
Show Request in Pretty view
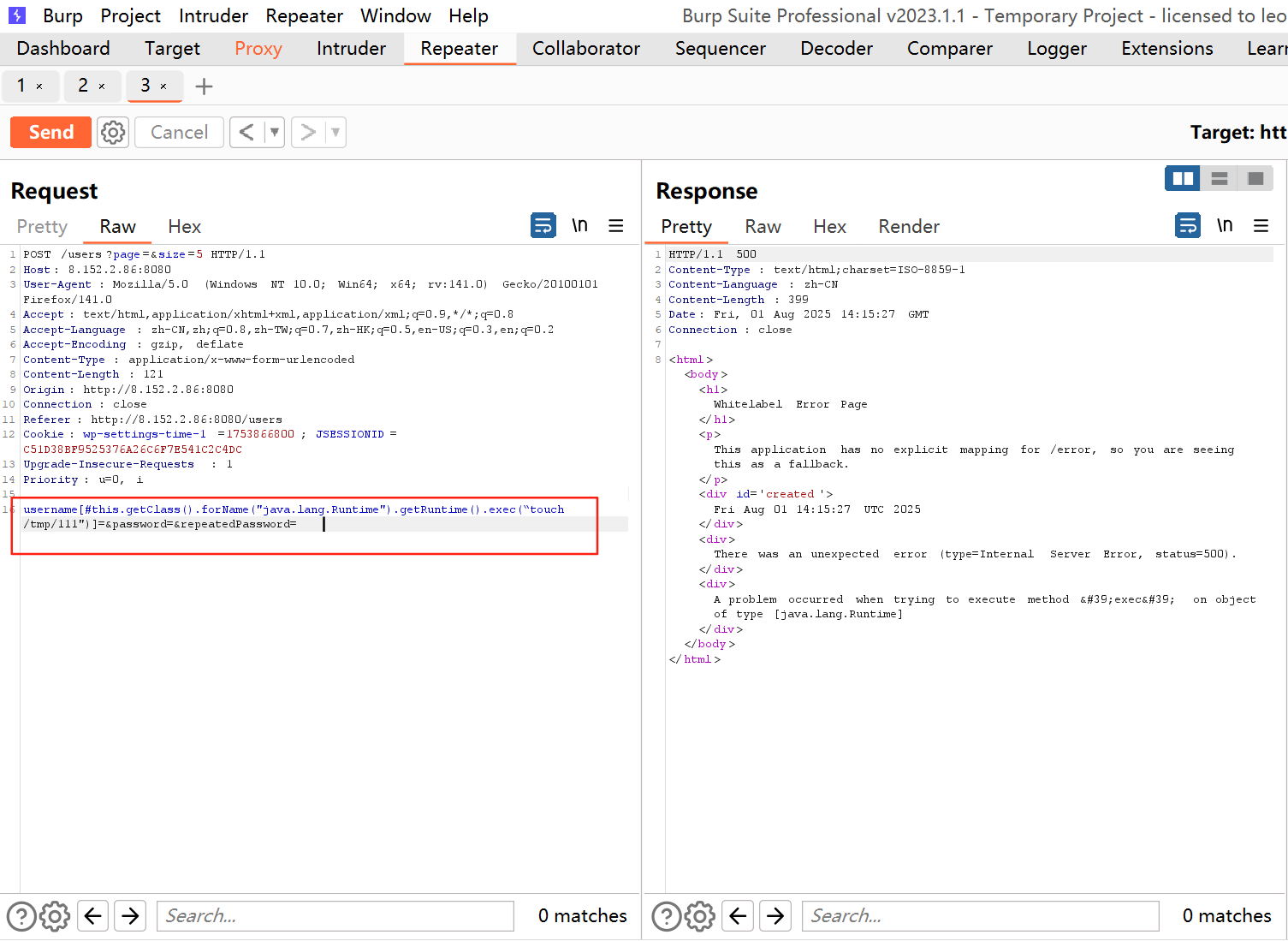42,226
